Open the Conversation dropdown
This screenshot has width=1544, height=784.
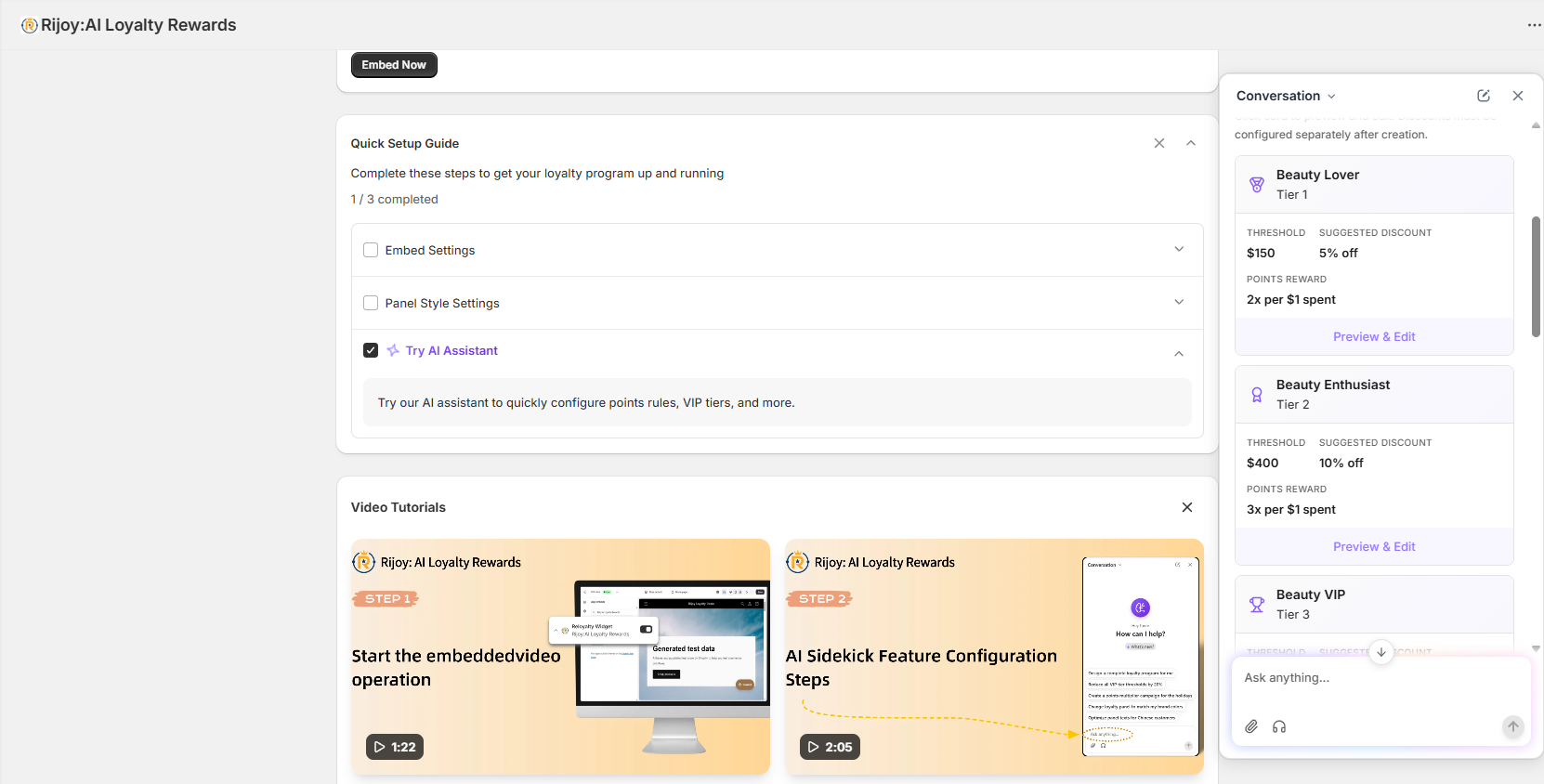[1286, 96]
